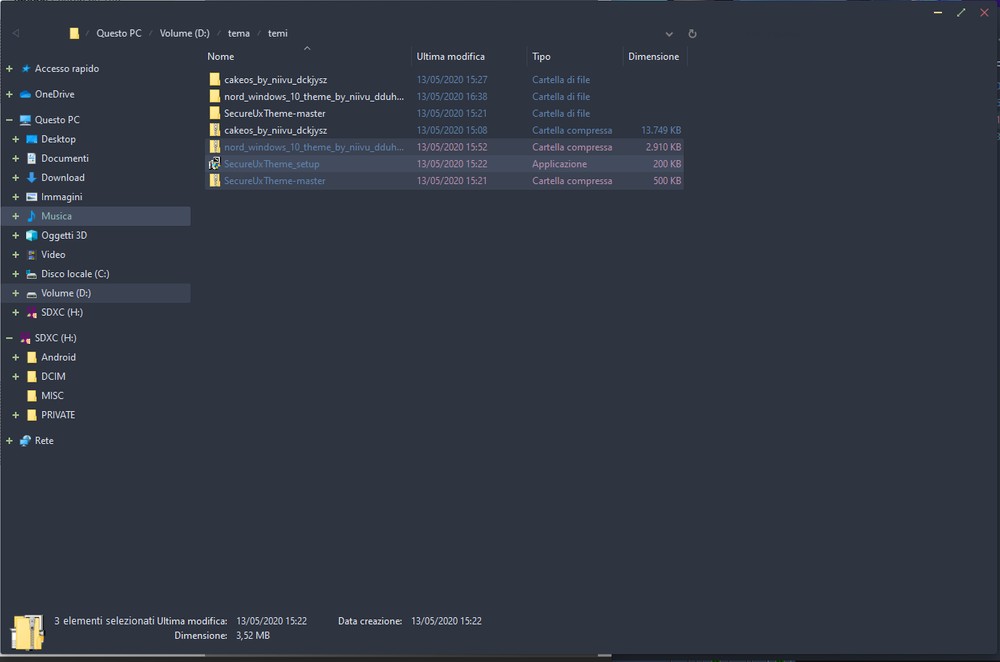1000x662 pixels.
Task: Click the zip preview thumbnail in details pane
Action: [27, 631]
